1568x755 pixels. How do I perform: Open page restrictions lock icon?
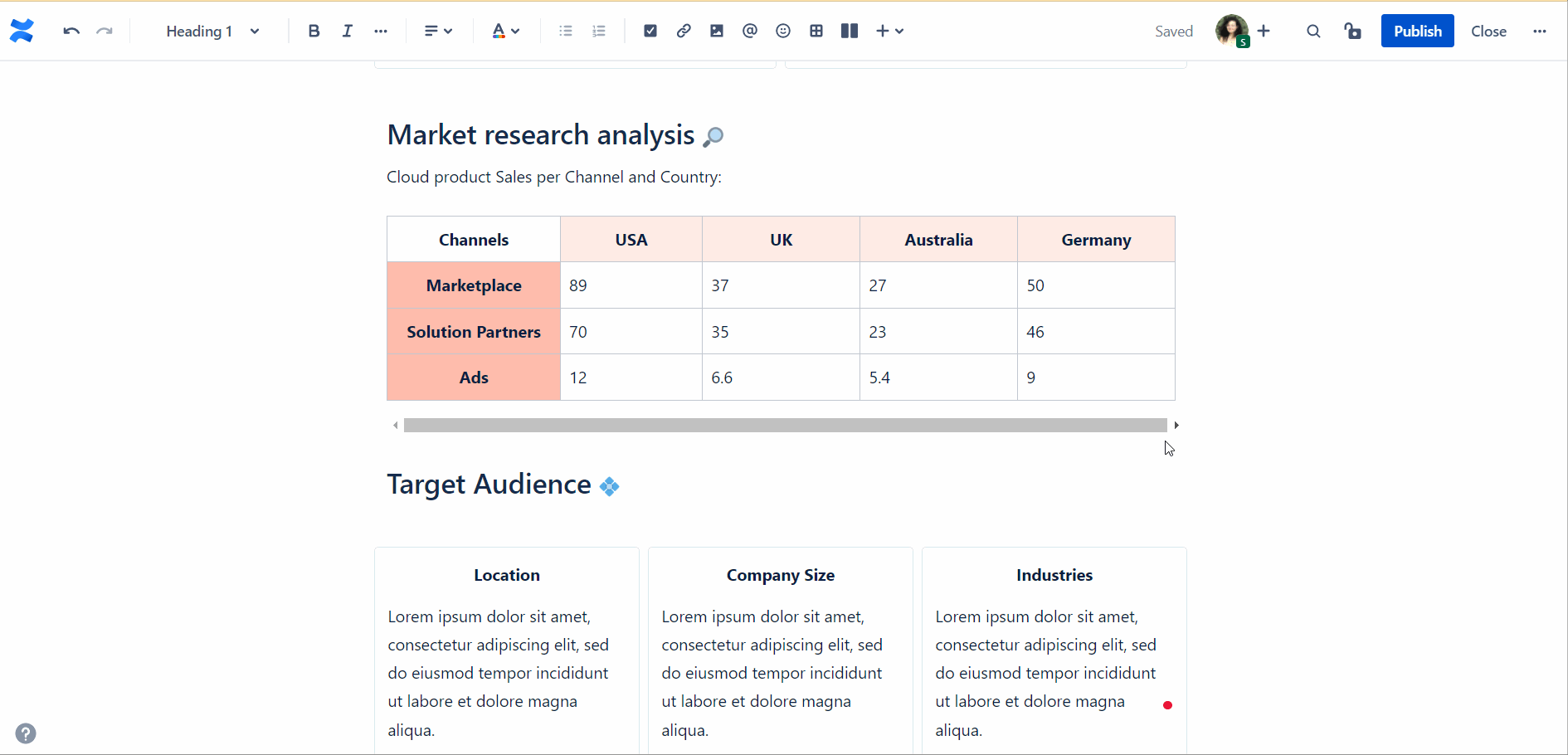(x=1353, y=32)
